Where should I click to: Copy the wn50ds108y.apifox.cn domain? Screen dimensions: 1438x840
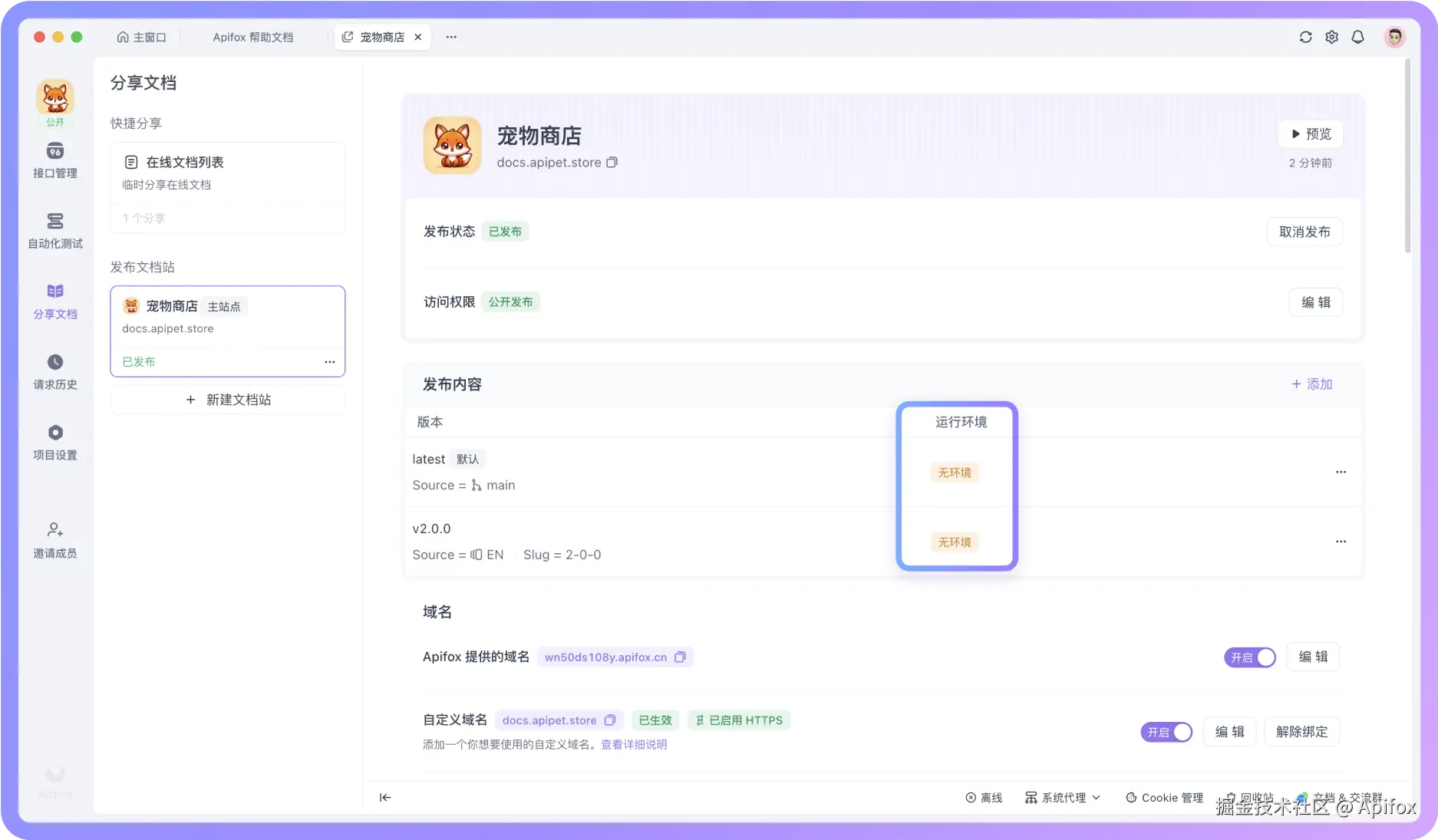pyautogui.click(x=680, y=657)
